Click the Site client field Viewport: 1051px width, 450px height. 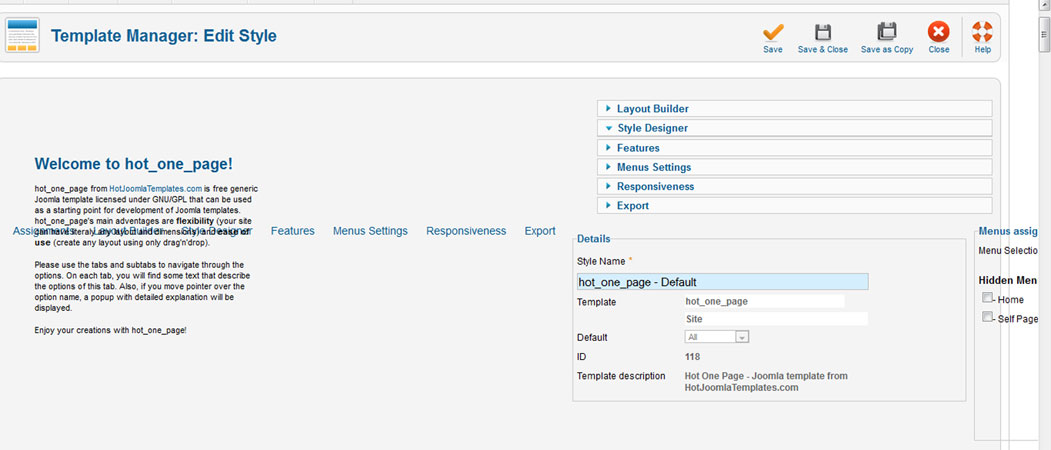[x=776, y=319]
